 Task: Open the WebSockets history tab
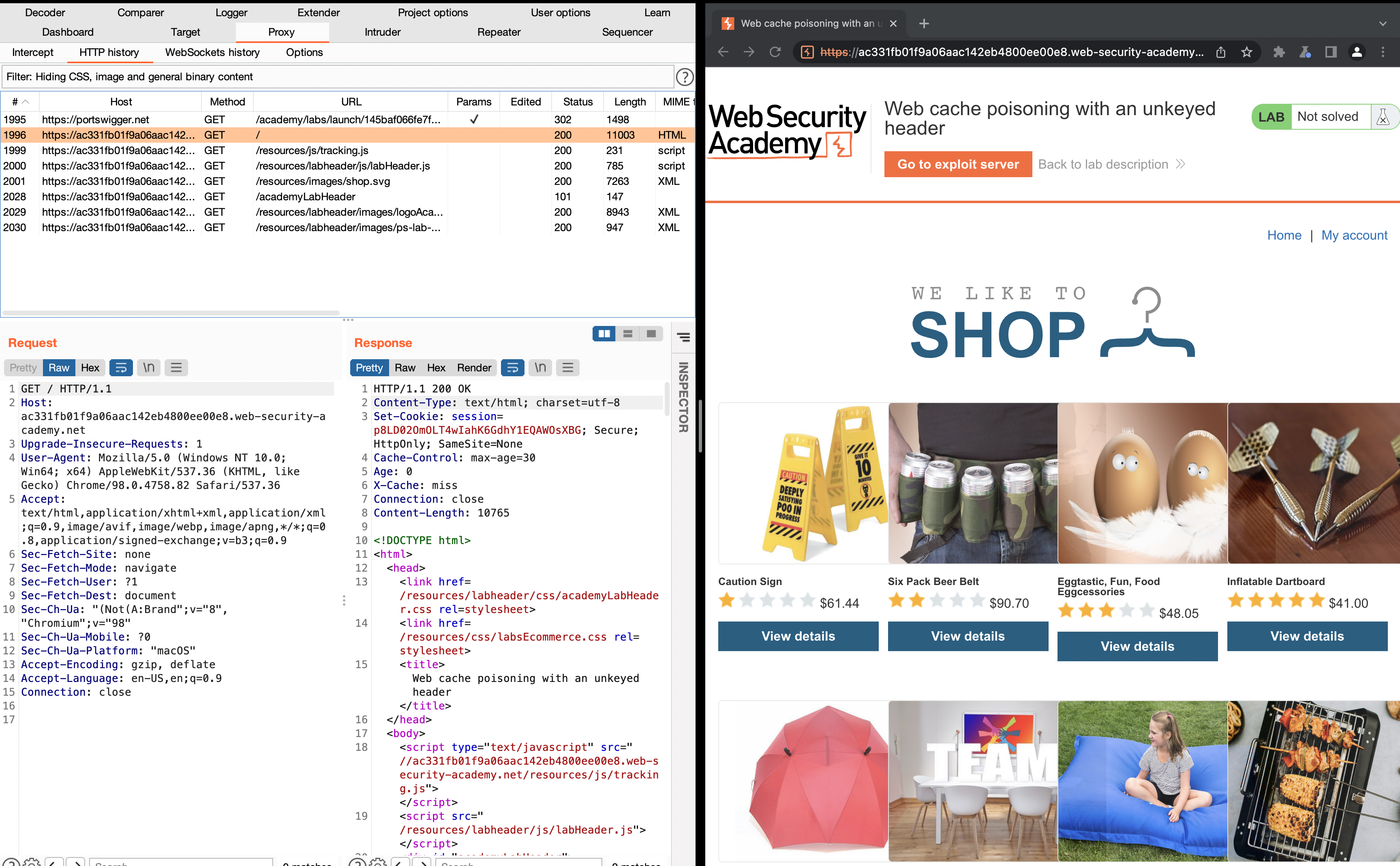pos(212,52)
